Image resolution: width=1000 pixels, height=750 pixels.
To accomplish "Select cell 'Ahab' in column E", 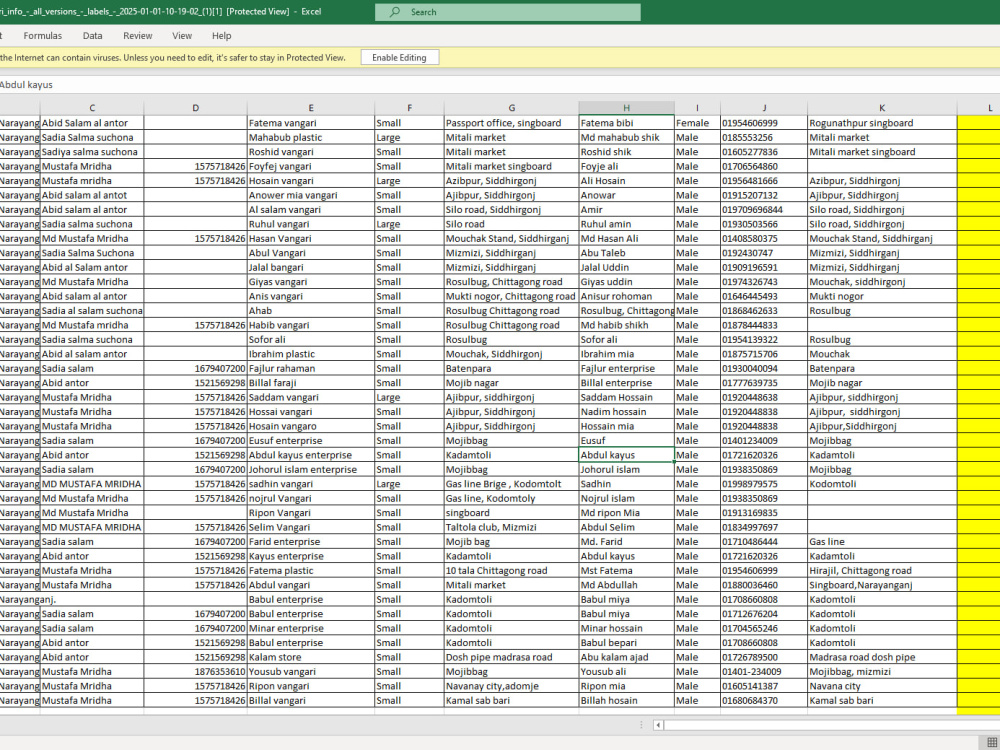I will (311, 311).
